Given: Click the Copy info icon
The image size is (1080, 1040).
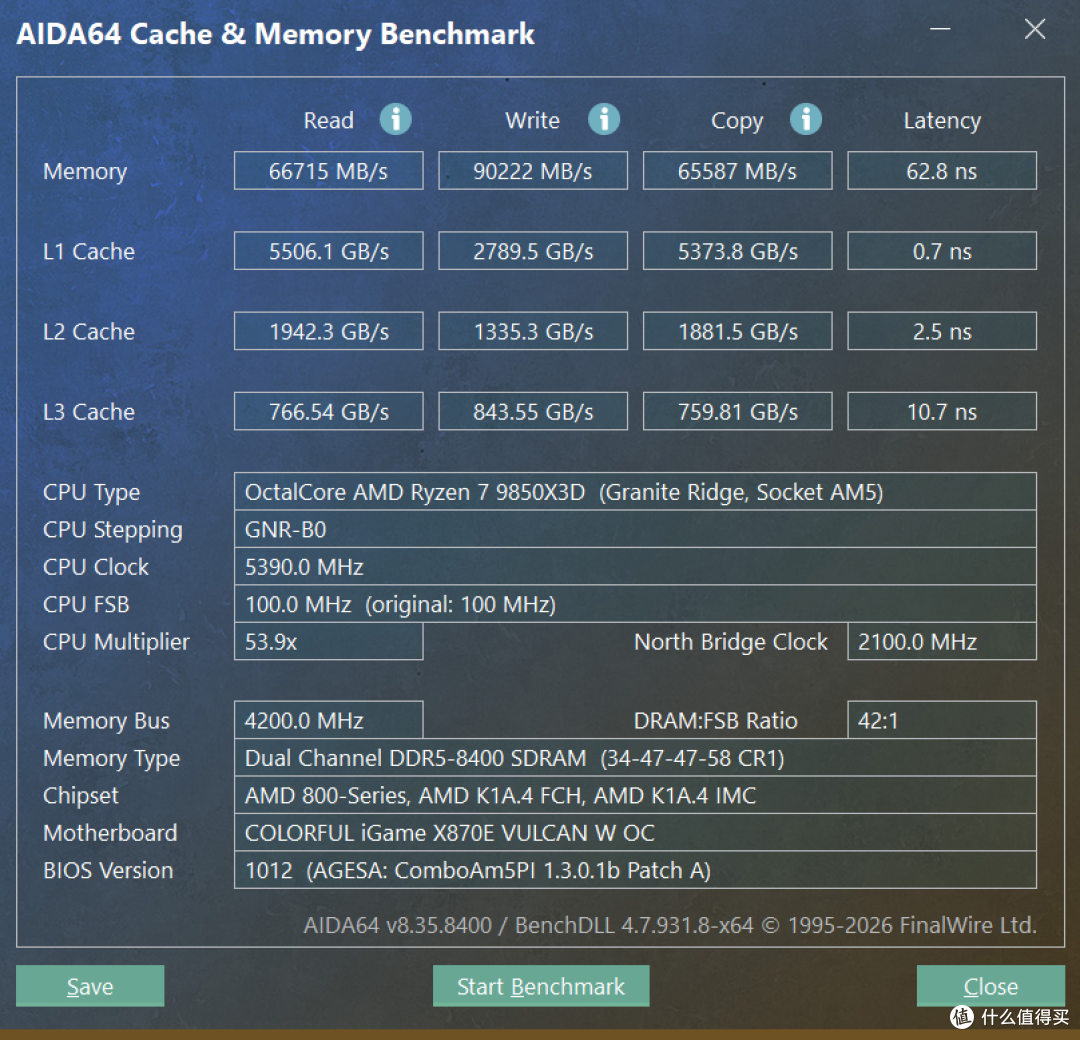Looking at the screenshot, I should pyautogui.click(x=805, y=119).
